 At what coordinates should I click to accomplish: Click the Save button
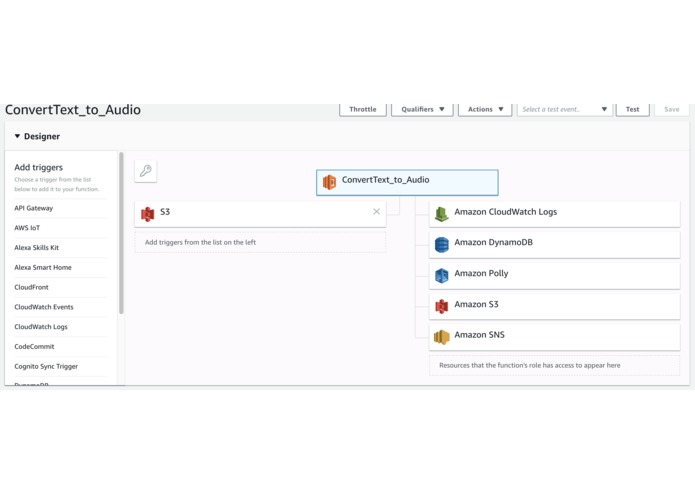(x=672, y=109)
